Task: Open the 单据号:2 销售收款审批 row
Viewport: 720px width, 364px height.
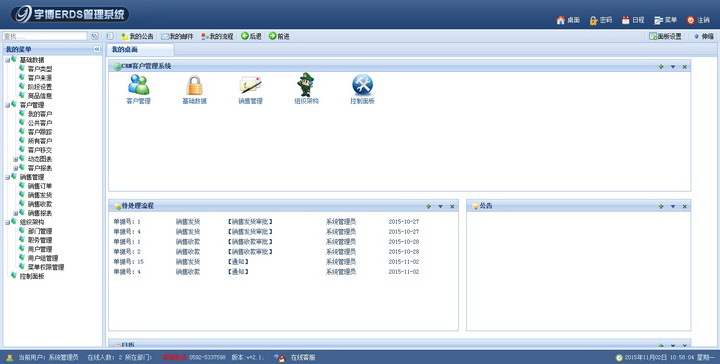Action: tap(266, 252)
